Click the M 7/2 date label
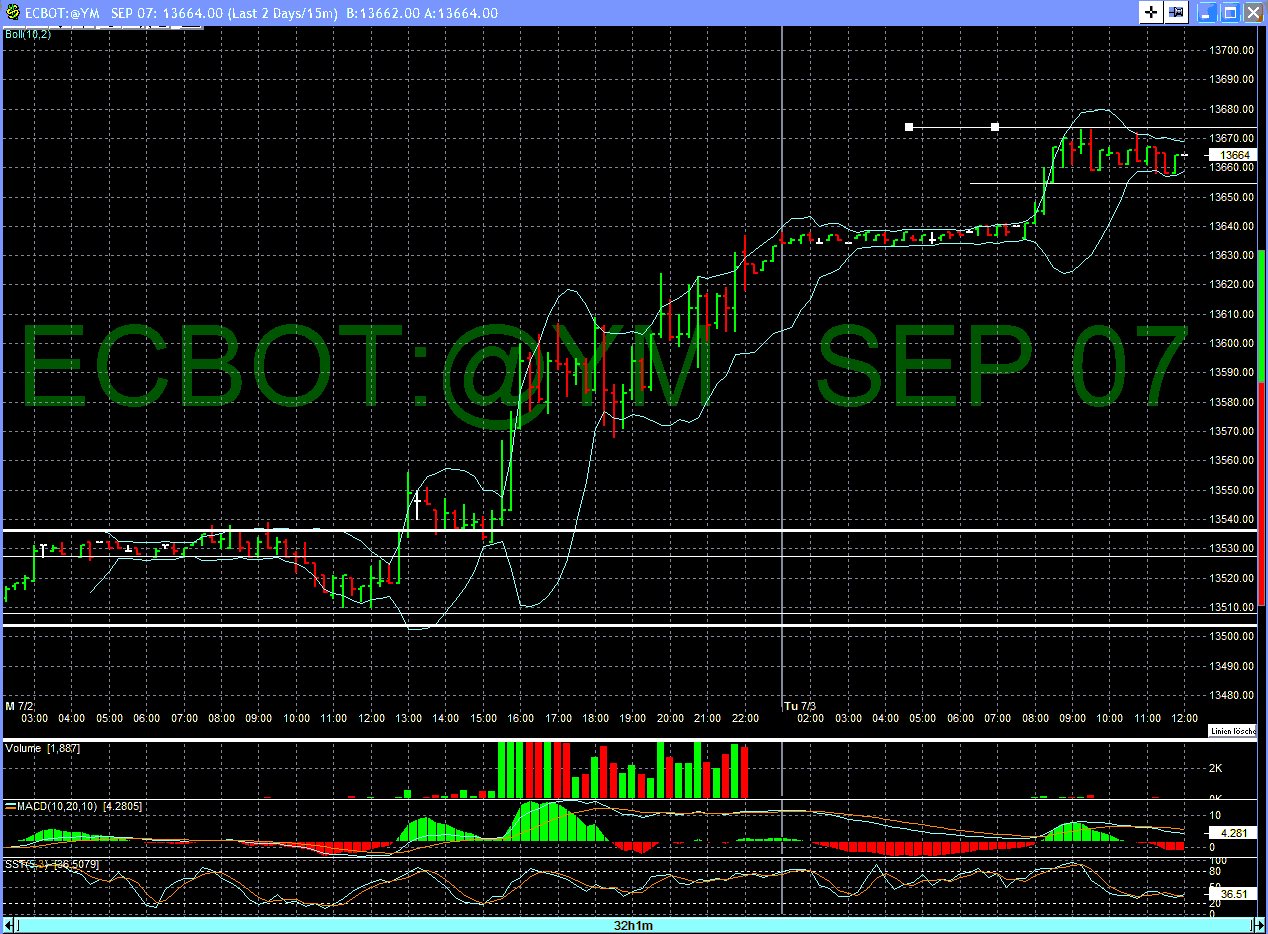The height and width of the screenshot is (934, 1268). coord(19,706)
